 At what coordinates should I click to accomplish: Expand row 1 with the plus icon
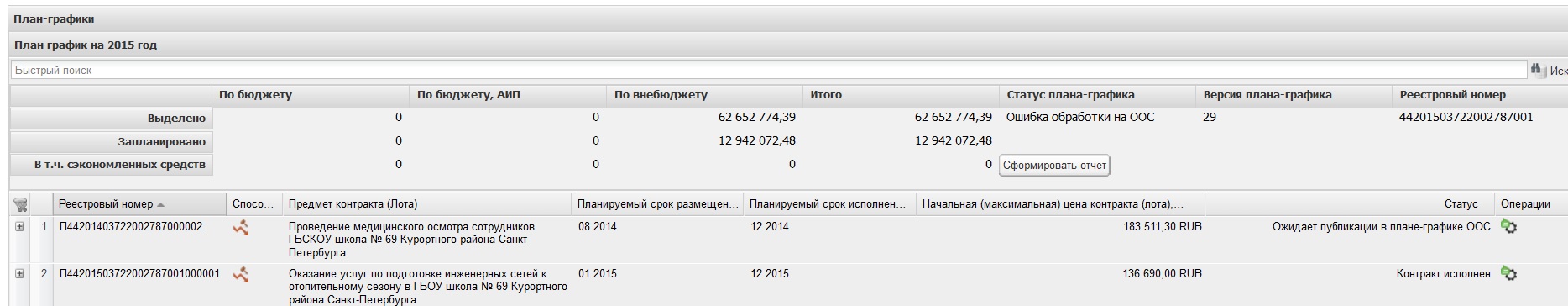click(20, 227)
